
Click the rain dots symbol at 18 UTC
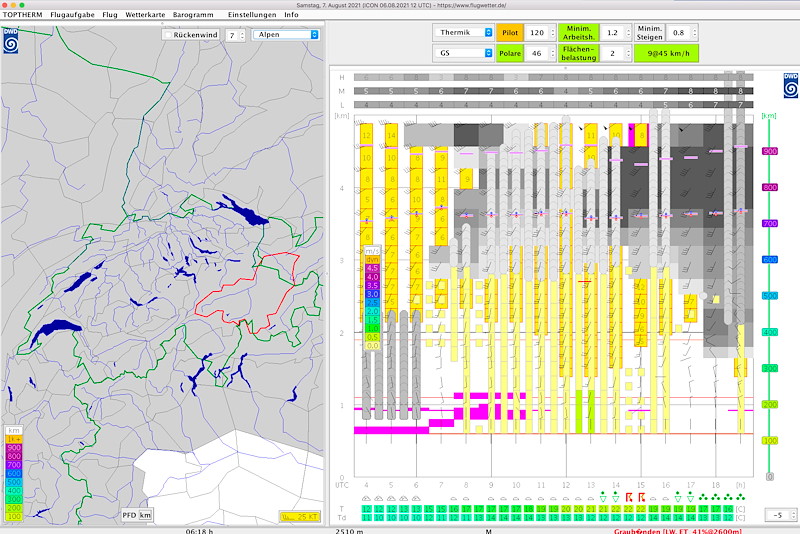715,497
